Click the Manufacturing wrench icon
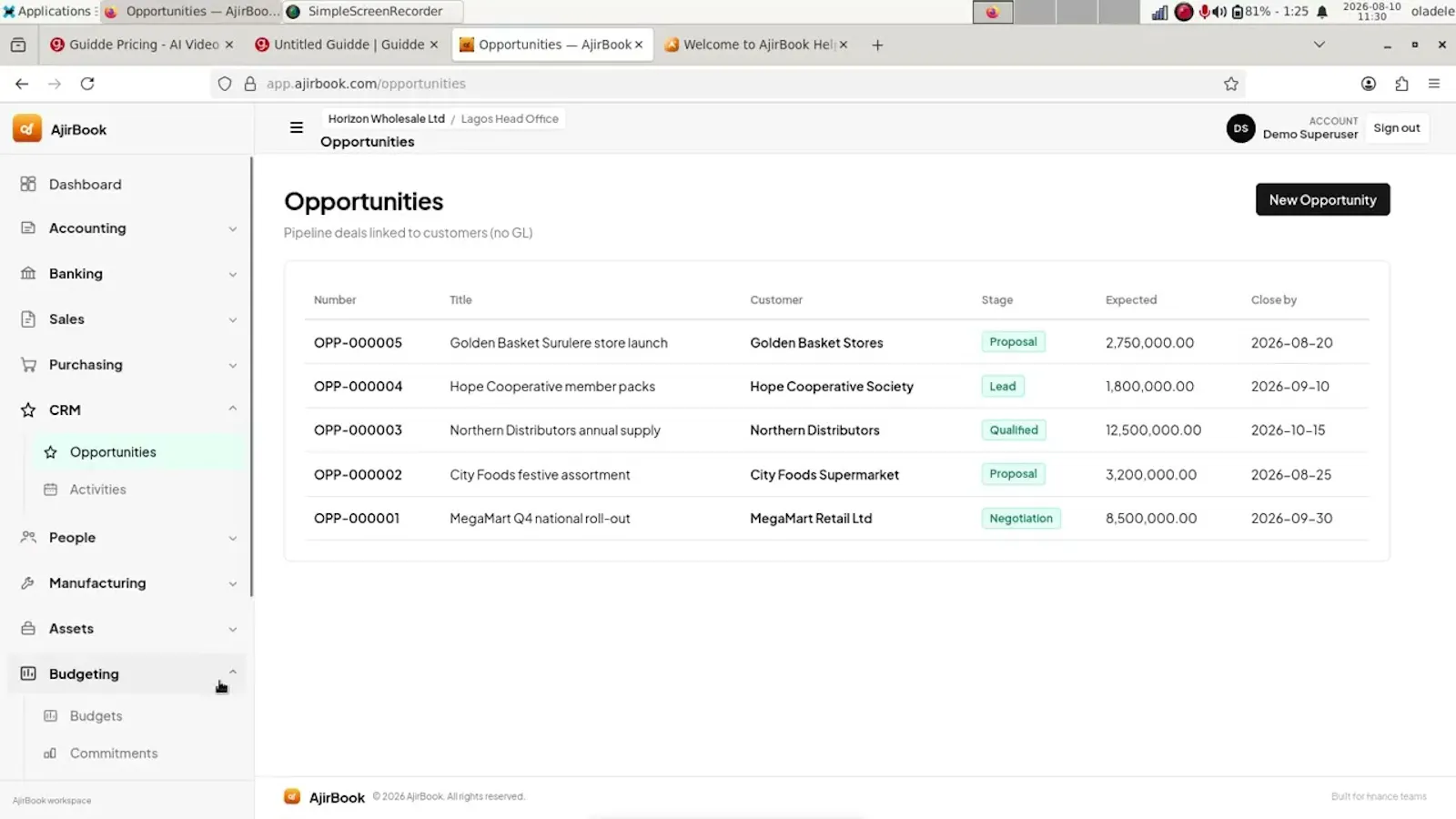 pos(28,582)
